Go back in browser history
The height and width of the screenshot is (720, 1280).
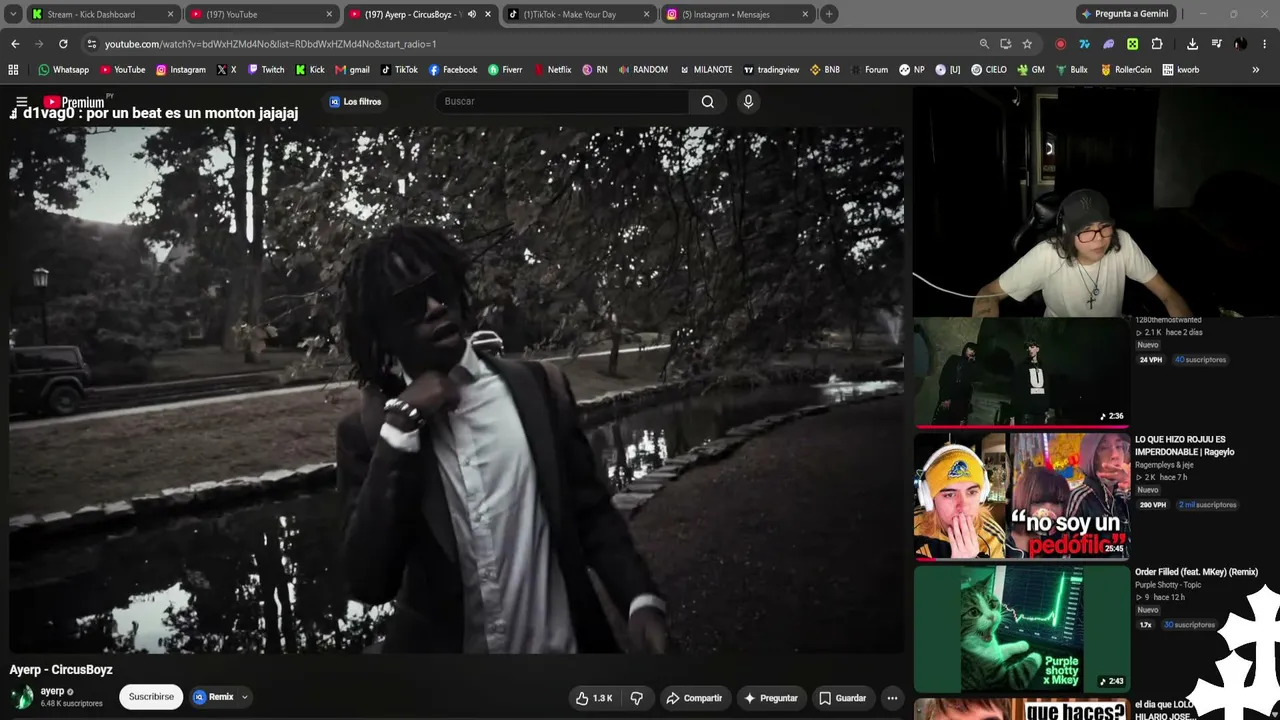15,44
